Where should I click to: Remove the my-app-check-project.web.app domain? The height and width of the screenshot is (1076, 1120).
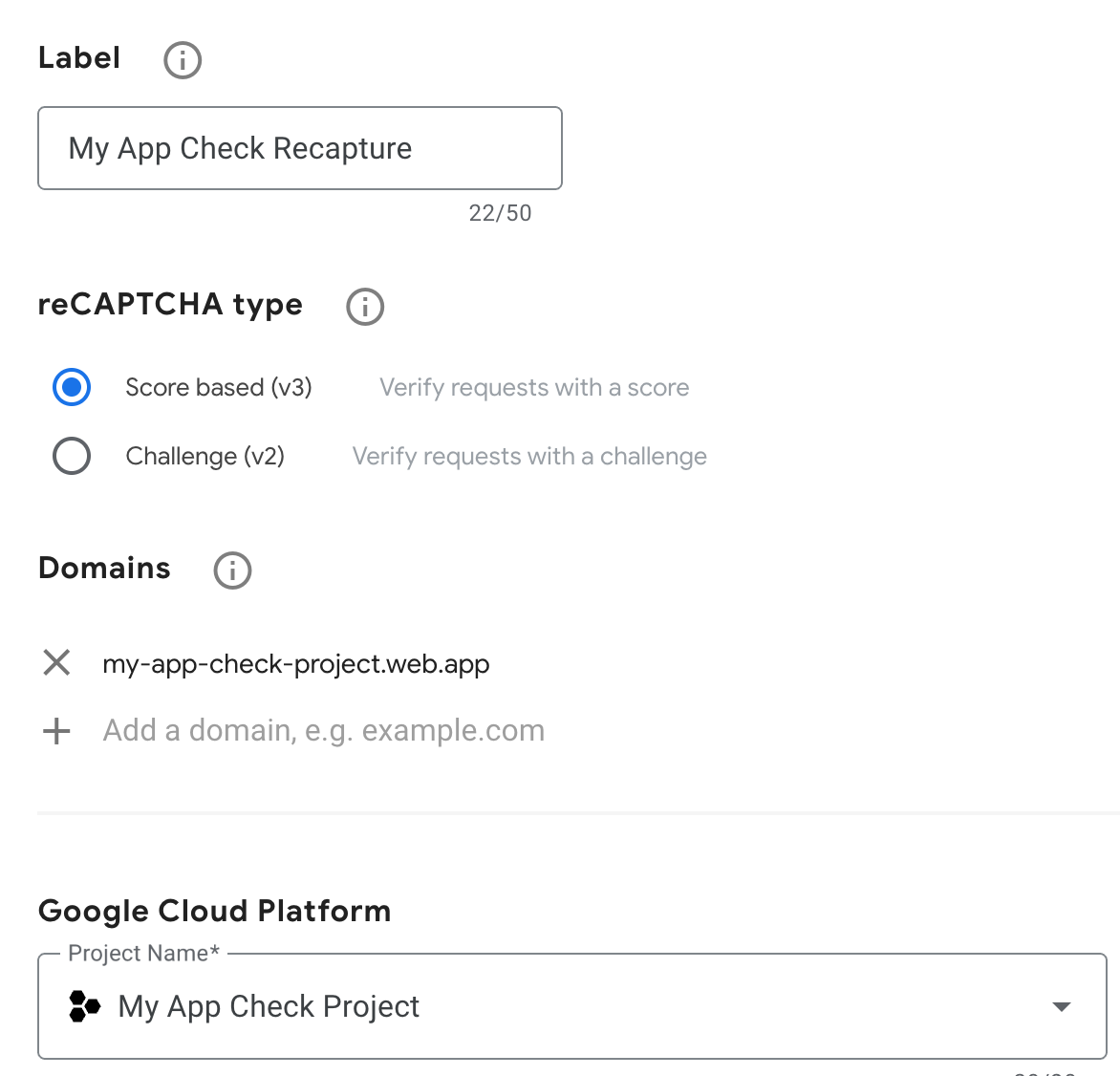pyautogui.click(x=56, y=663)
